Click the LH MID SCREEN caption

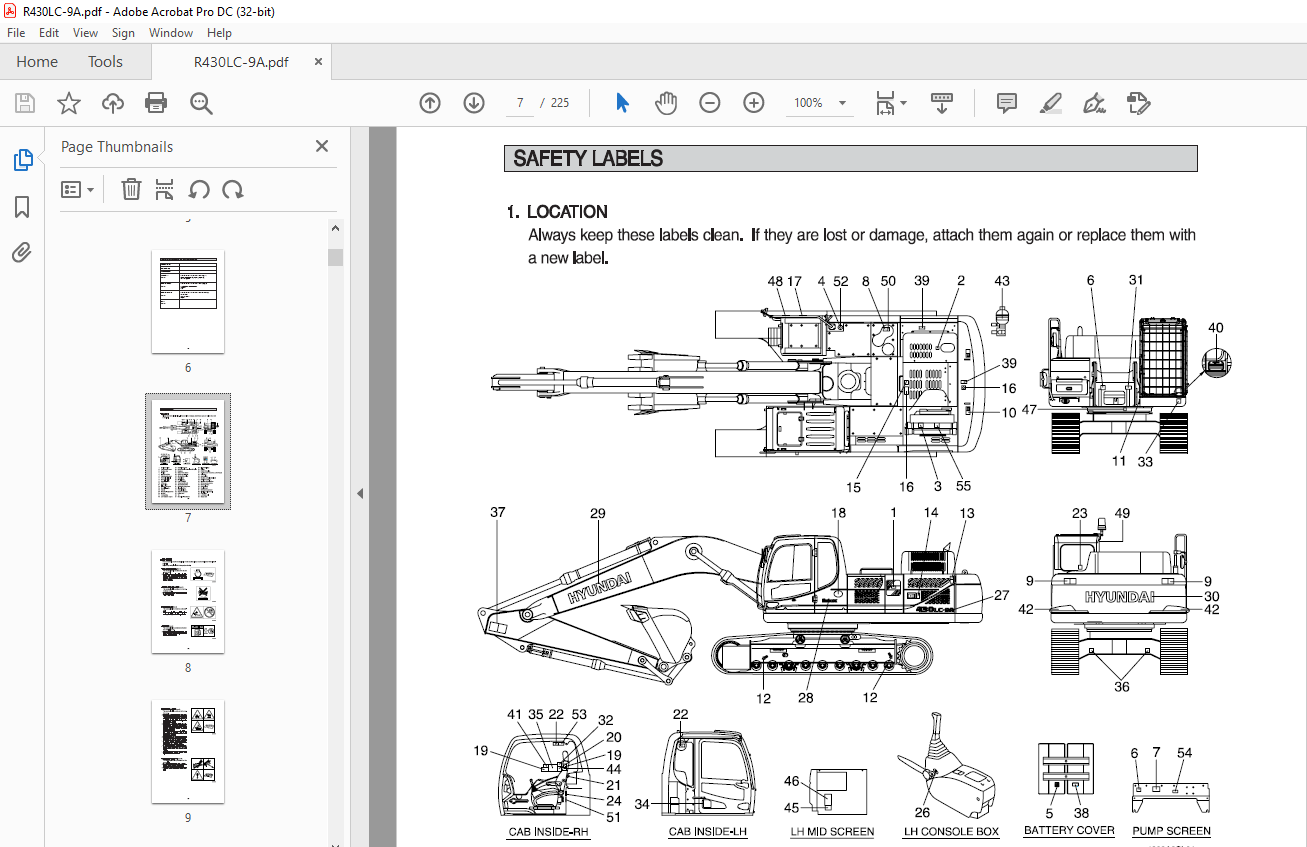(x=832, y=832)
